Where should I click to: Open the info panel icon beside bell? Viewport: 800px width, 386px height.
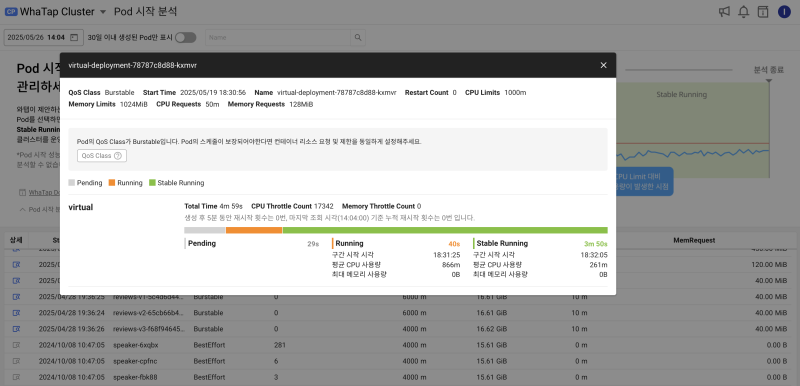point(763,12)
